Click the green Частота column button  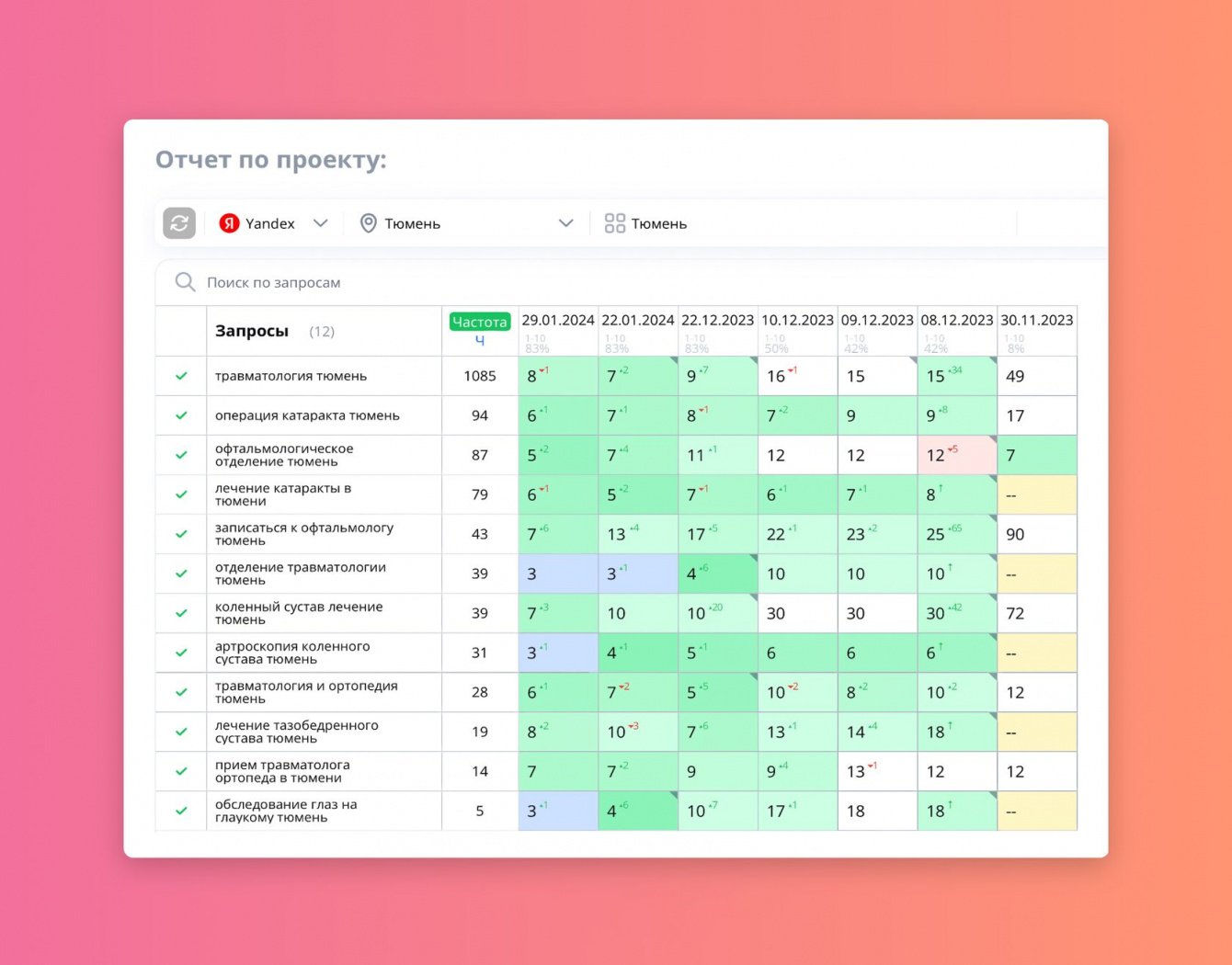[x=480, y=322]
